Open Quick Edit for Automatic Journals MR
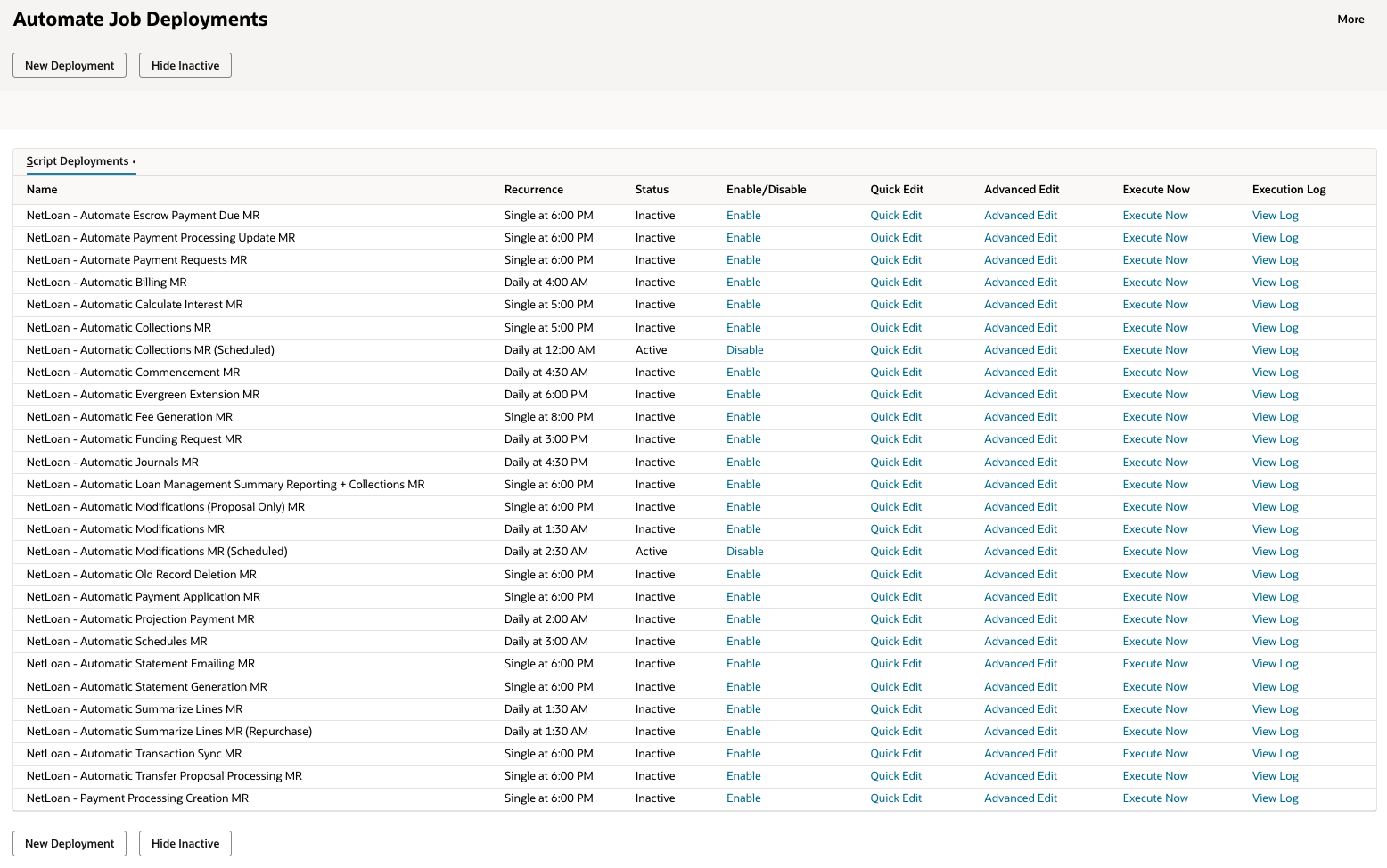The width and height of the screenshot is (1387, 868). 896,463
